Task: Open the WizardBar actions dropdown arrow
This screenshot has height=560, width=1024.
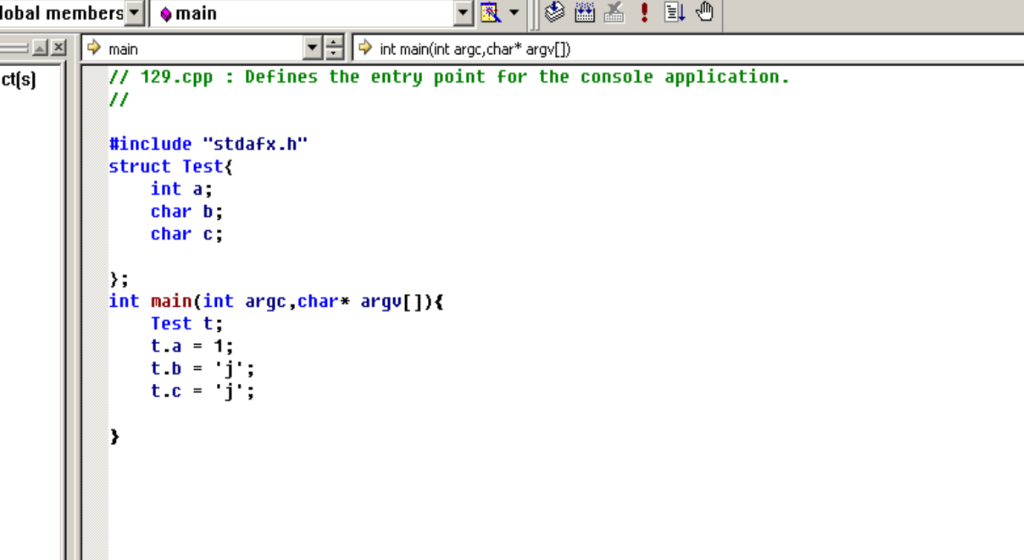Action: pos(514,13)
